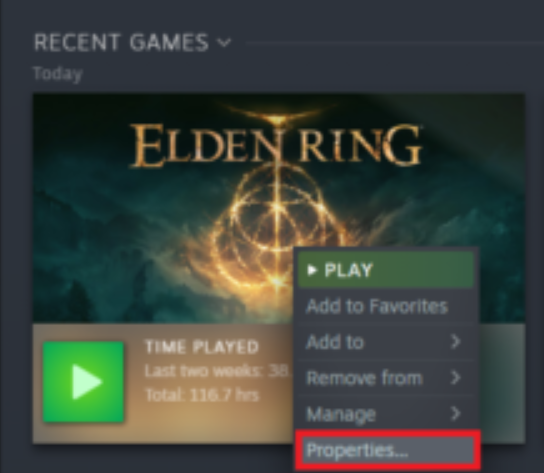Viewport: 544px width, 473px height.
Task: Click the green play button on the Elden Ring card
Action: pos(83,382)
